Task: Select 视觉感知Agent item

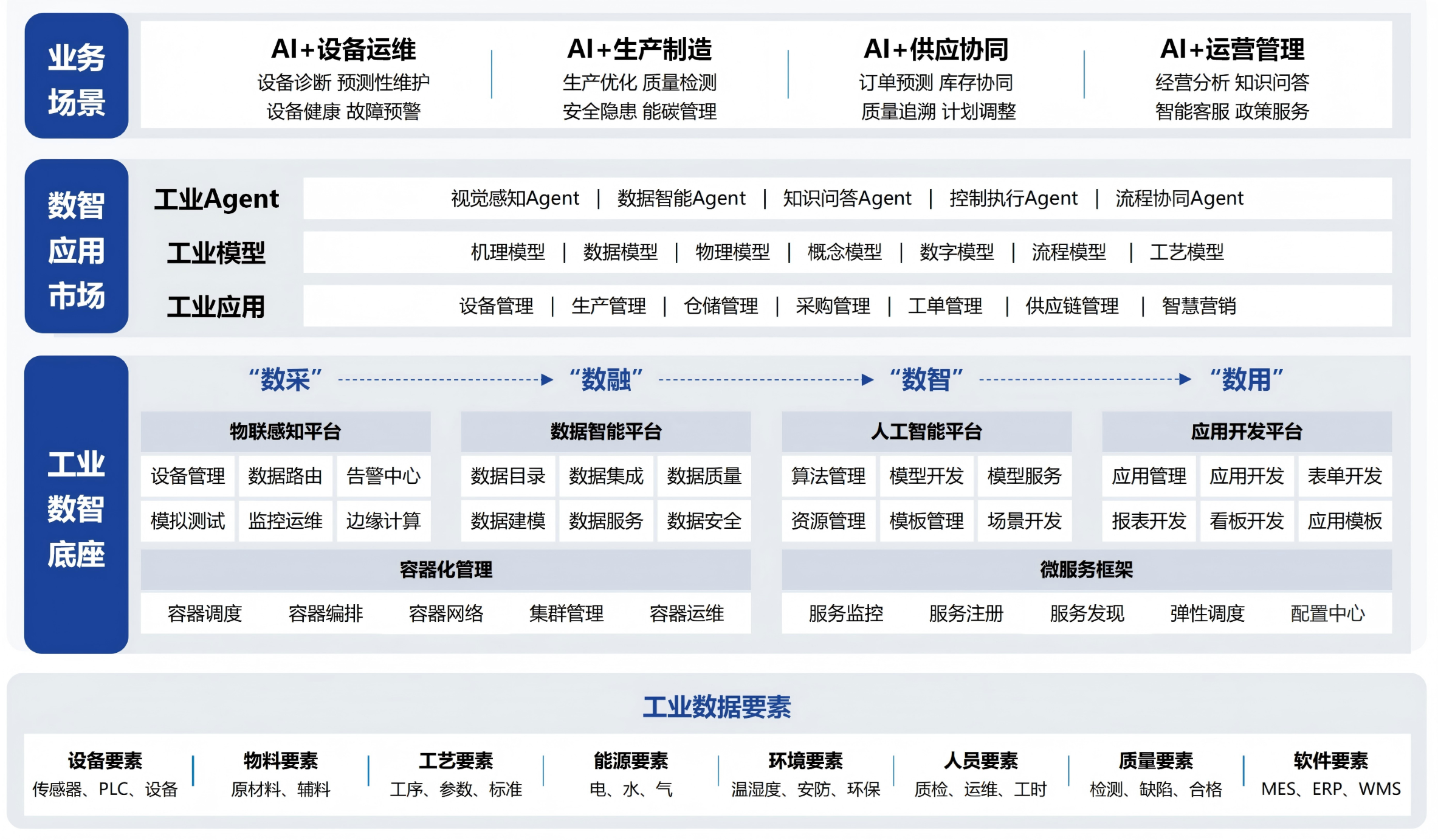Action: (x=515, y=199)
